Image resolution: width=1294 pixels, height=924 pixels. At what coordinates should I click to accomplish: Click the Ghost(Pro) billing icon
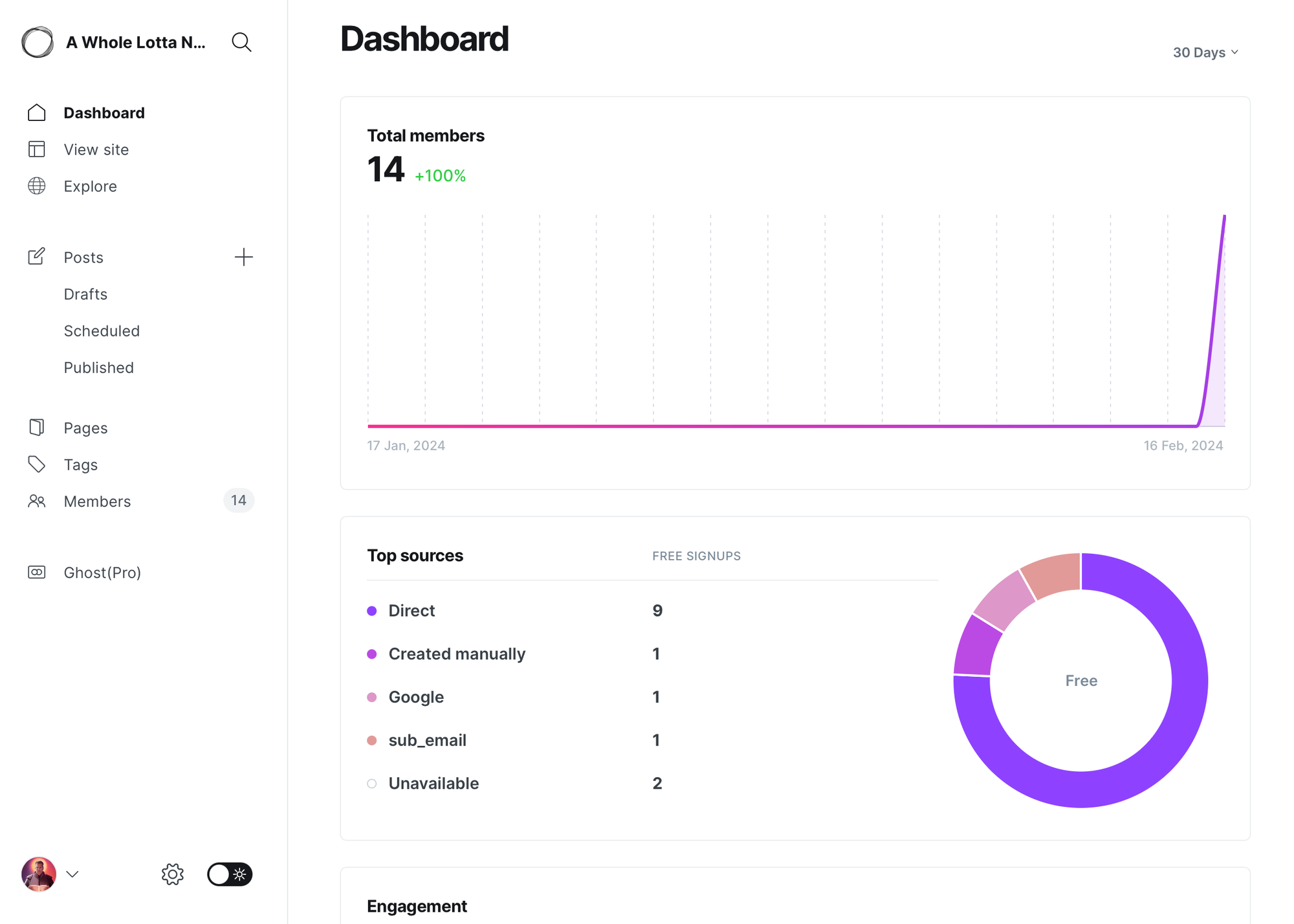37,572
